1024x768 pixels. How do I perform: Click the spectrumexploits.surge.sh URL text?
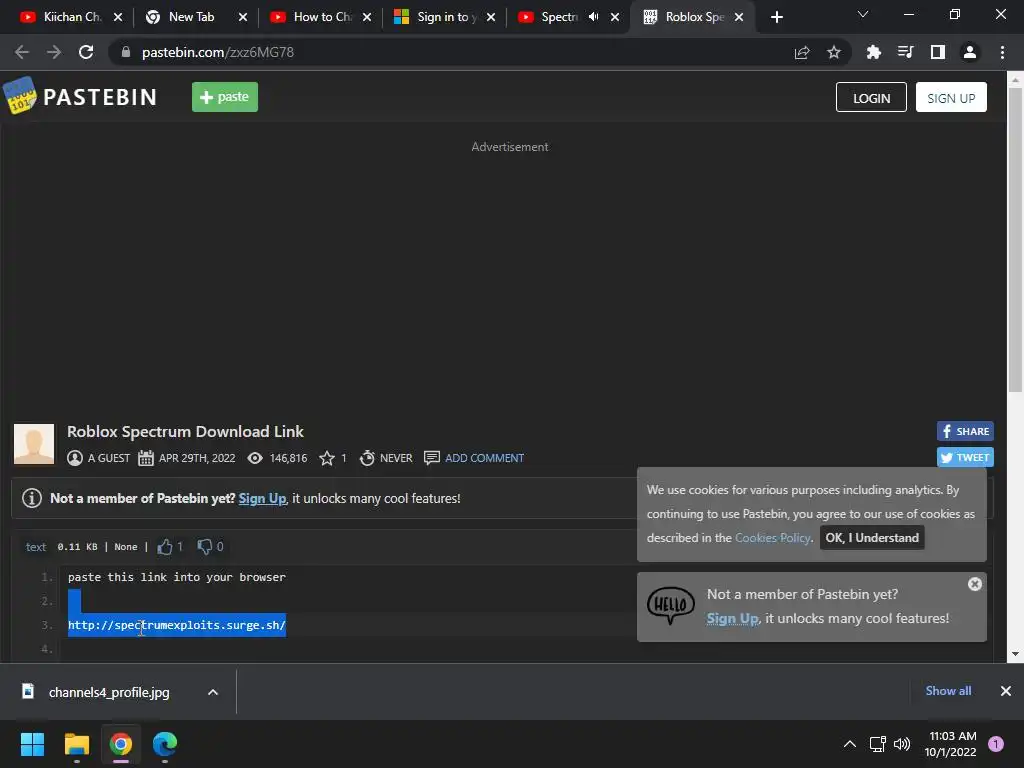click(177, 625)
